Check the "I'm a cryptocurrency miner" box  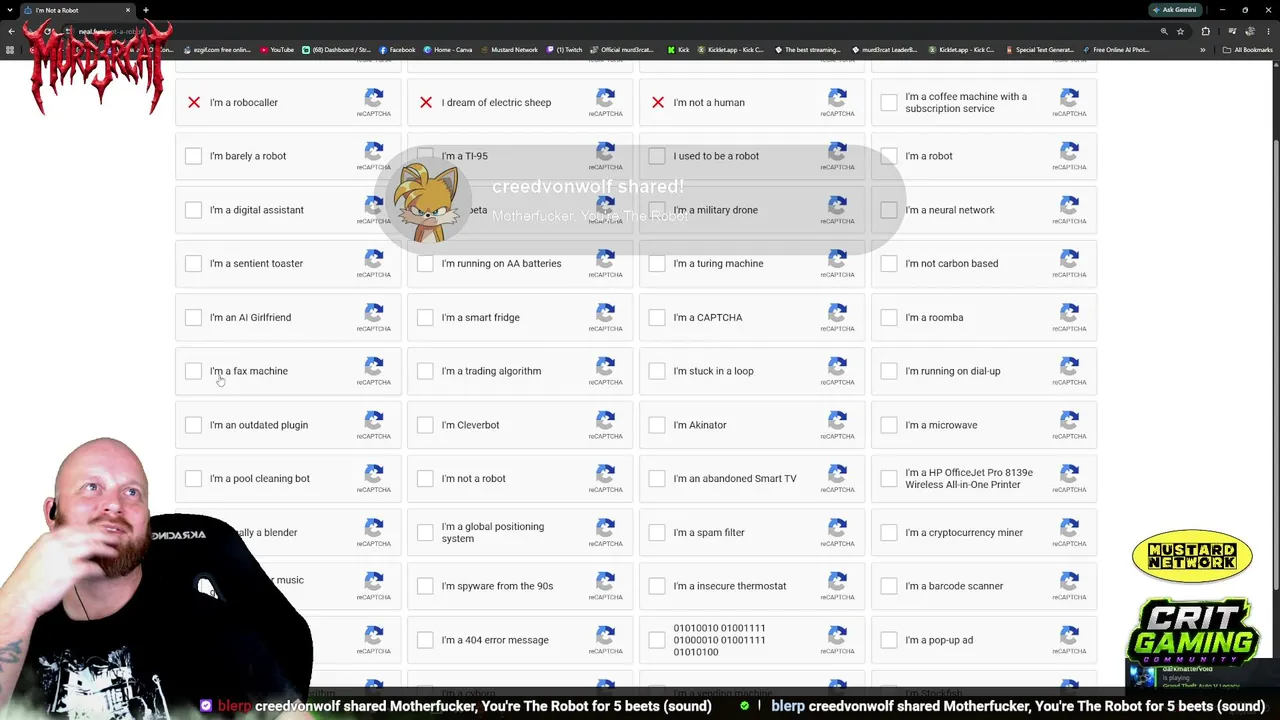click(x=890, y=533)
